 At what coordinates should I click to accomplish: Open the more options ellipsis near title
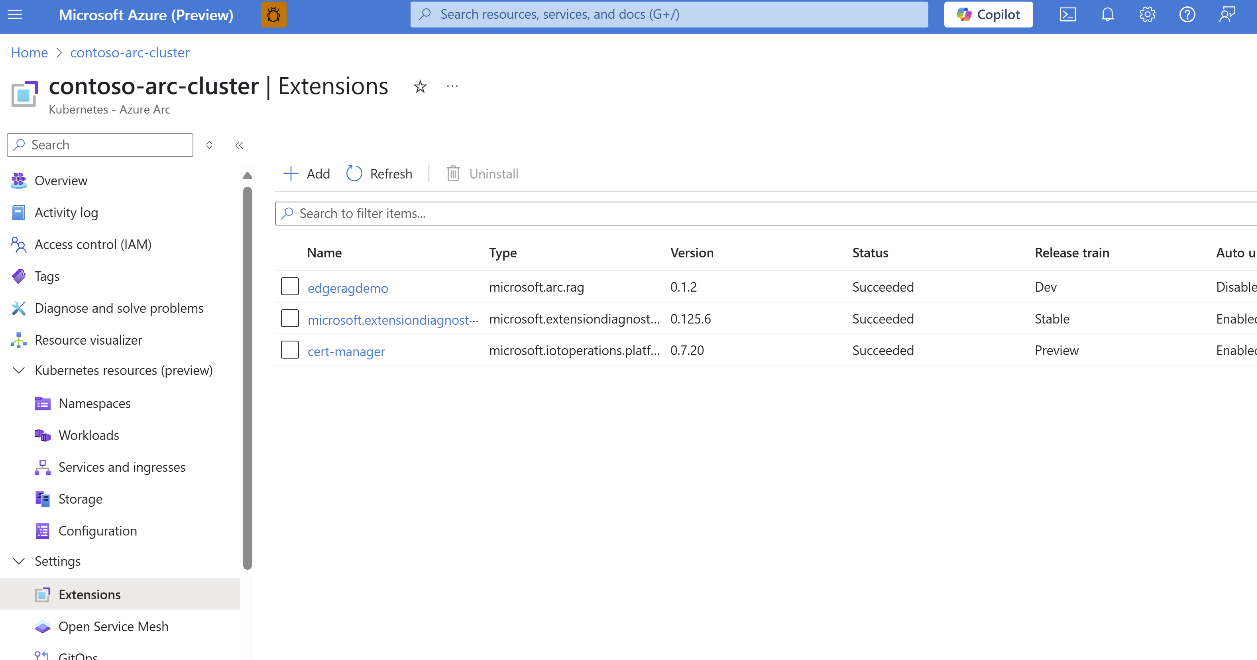pos(452,86)
